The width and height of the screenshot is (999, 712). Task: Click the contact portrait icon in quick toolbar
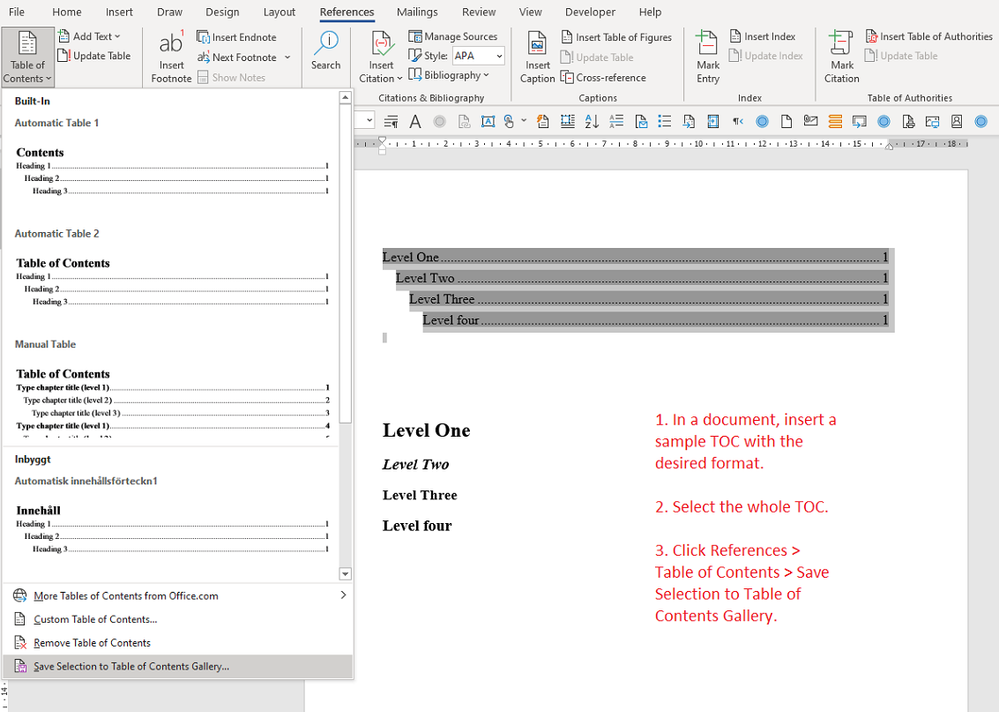click(956, 121)
